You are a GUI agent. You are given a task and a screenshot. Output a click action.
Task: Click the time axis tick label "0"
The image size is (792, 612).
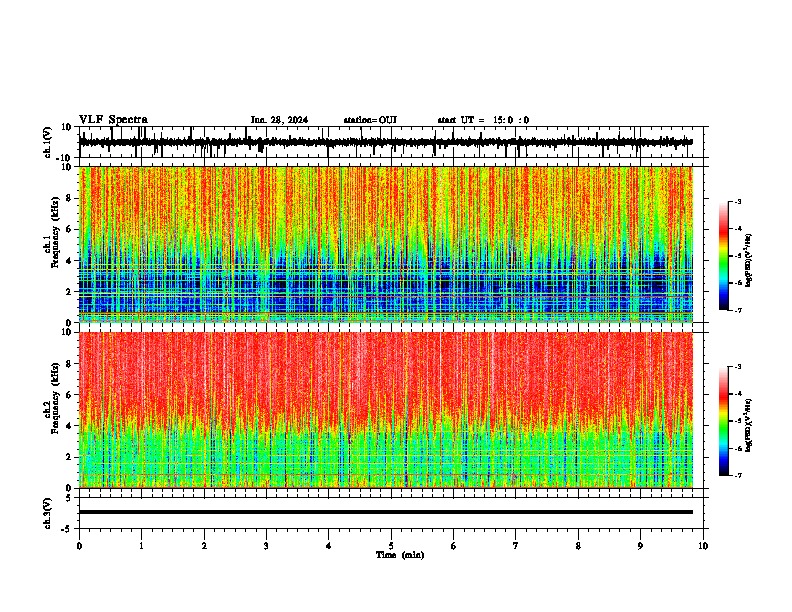(79, 546)
